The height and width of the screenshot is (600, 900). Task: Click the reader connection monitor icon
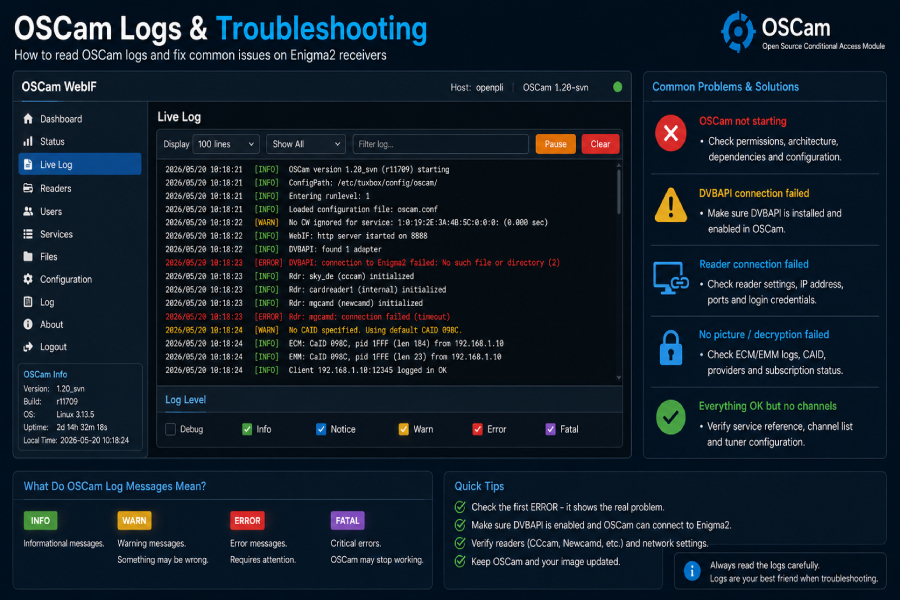(670, 278)
